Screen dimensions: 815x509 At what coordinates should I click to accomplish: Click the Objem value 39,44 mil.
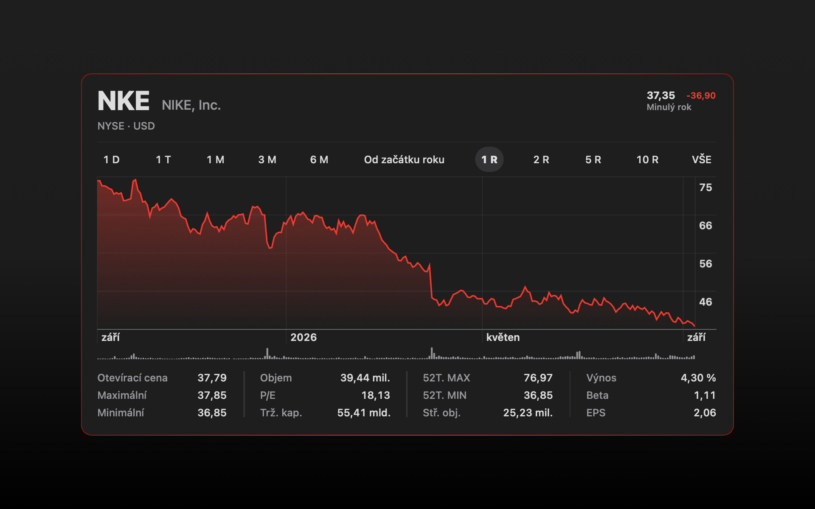365,378
